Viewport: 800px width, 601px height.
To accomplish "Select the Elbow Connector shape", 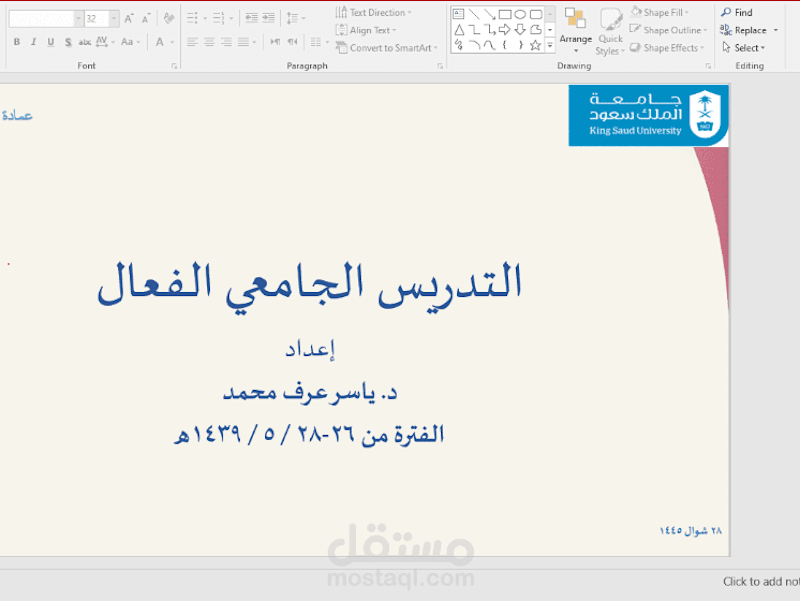I will (x=474, y=30).
